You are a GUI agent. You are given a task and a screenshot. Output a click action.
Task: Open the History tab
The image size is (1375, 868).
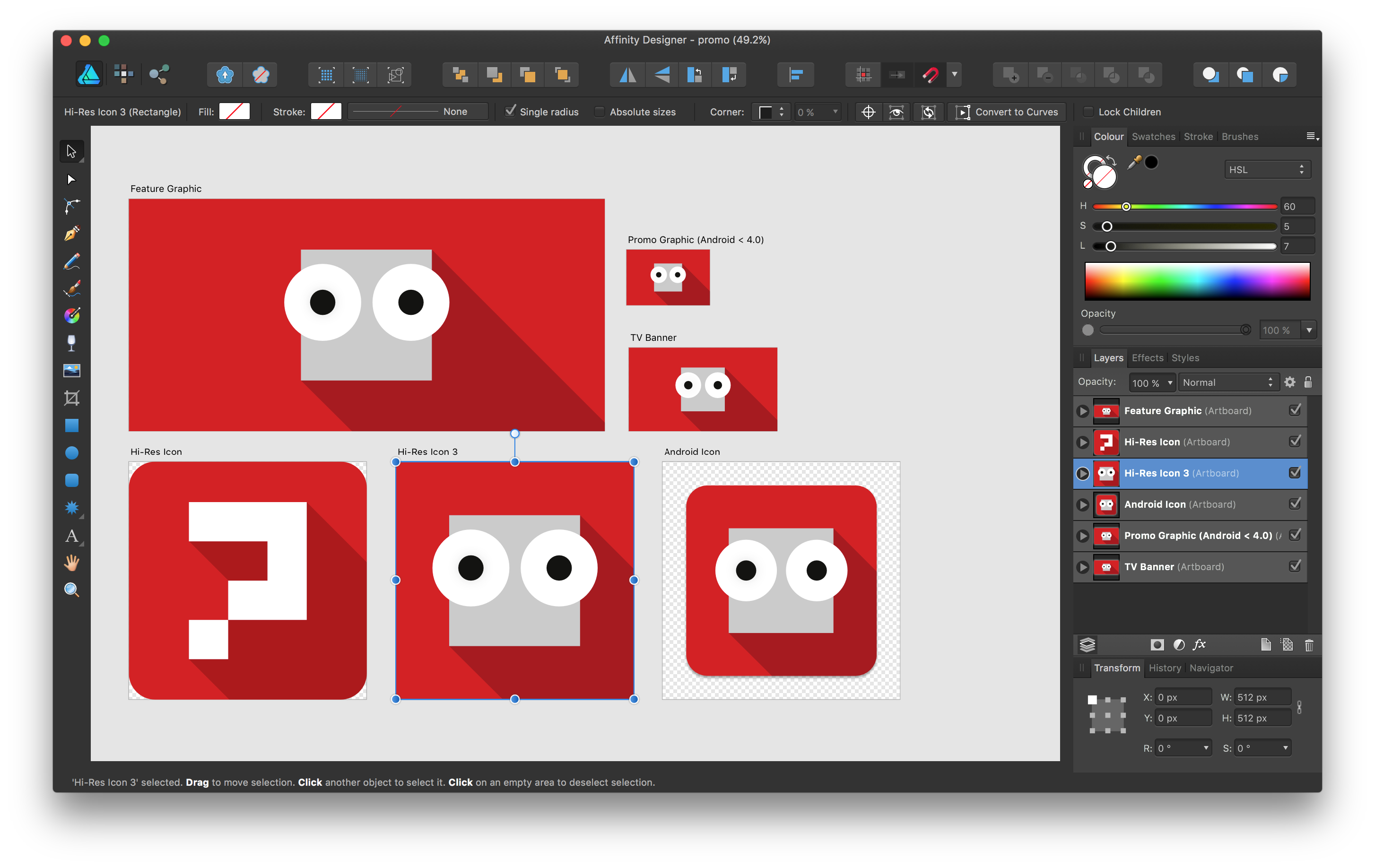click(1165, 668)
